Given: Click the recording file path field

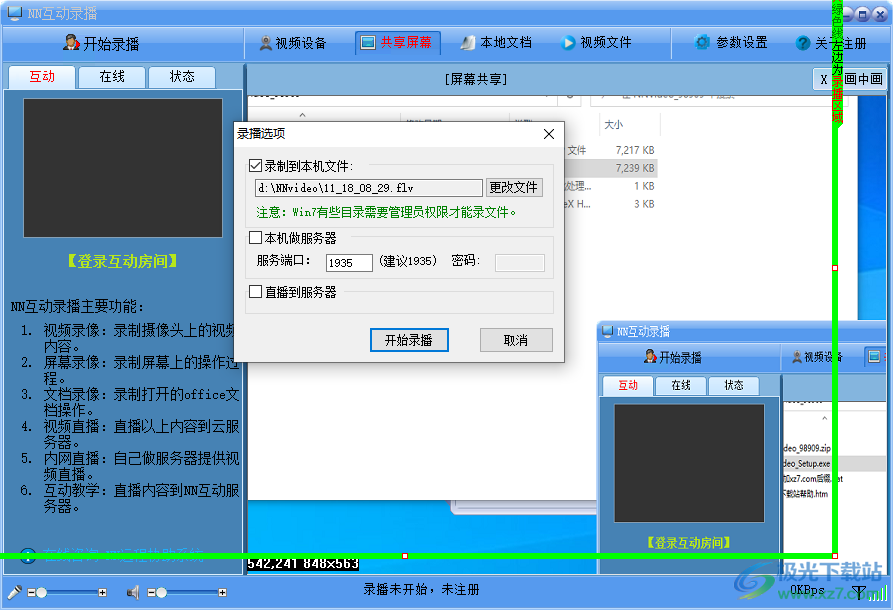Looking at the screenshot, I should (369, 188).
